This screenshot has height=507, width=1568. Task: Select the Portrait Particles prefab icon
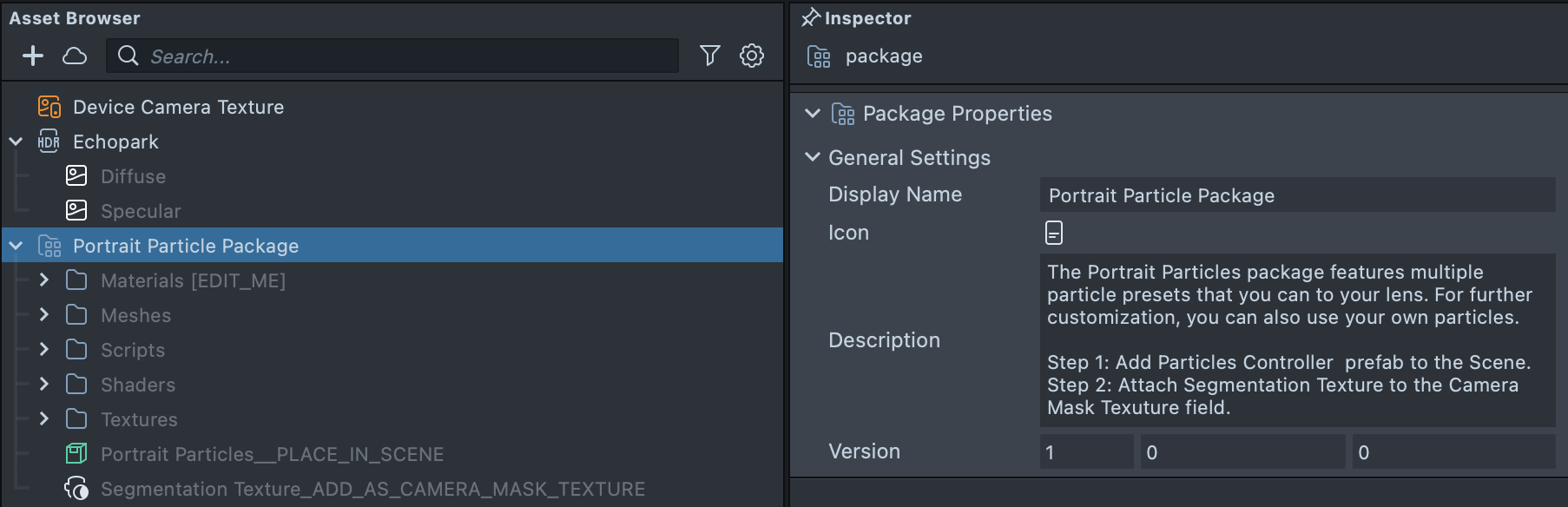pos(76,454)
